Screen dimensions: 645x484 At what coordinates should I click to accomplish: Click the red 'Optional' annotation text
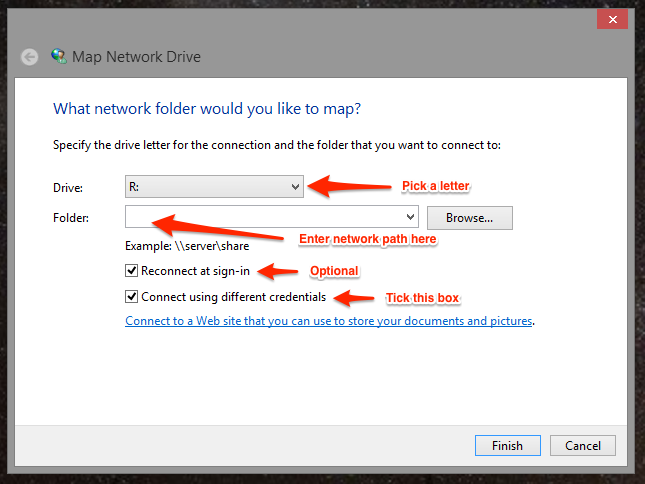coord(334,271)
